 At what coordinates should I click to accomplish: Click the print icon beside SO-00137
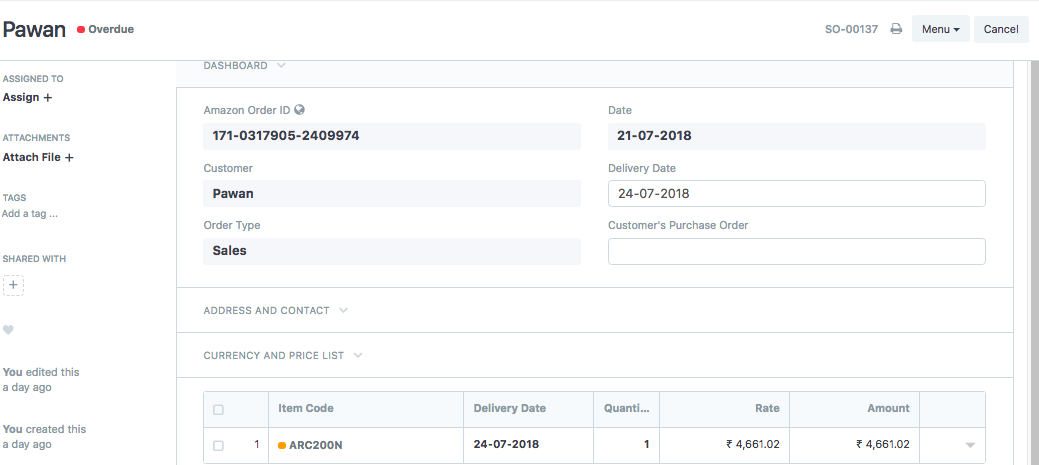pyautogui.click(x=896, y=29)
